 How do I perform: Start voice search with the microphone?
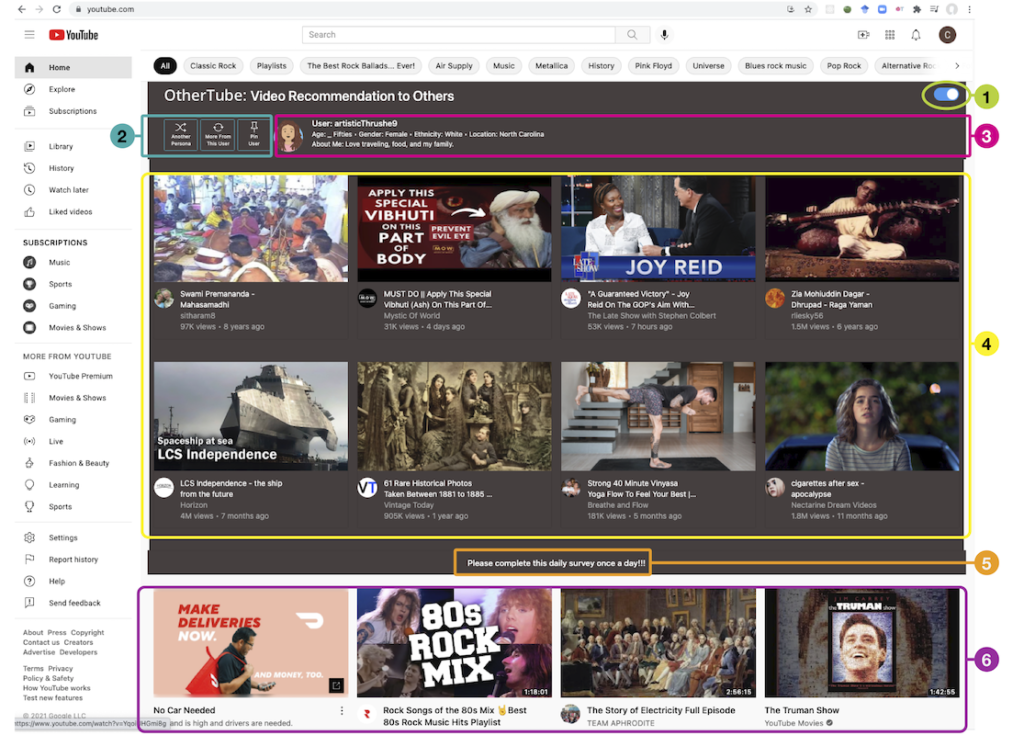click(664, 35)
